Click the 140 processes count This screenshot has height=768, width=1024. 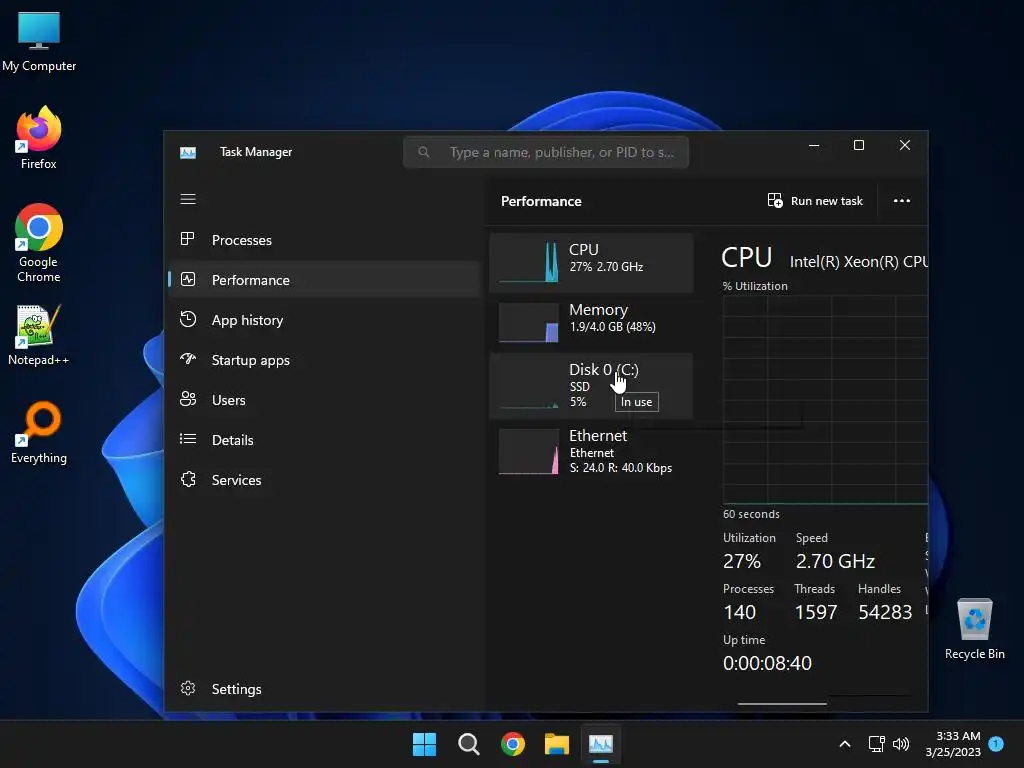tap(739, 612)
